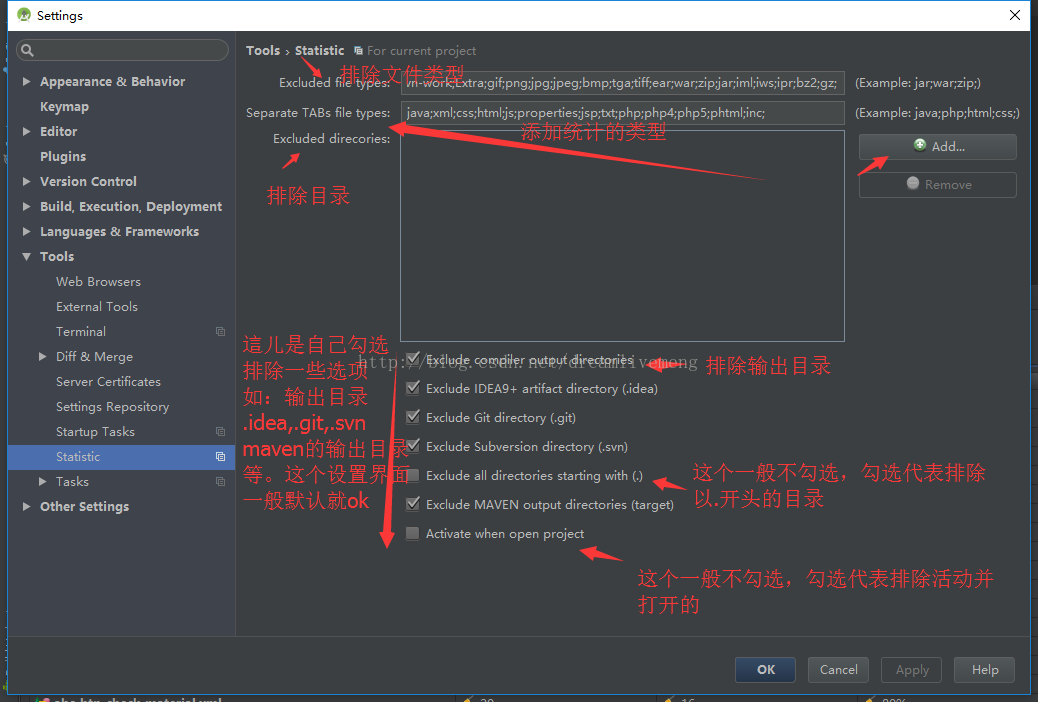Click the project-level icon beside Terminal
This screenshot has width=1038, height=702.
(x=220, y=331)
